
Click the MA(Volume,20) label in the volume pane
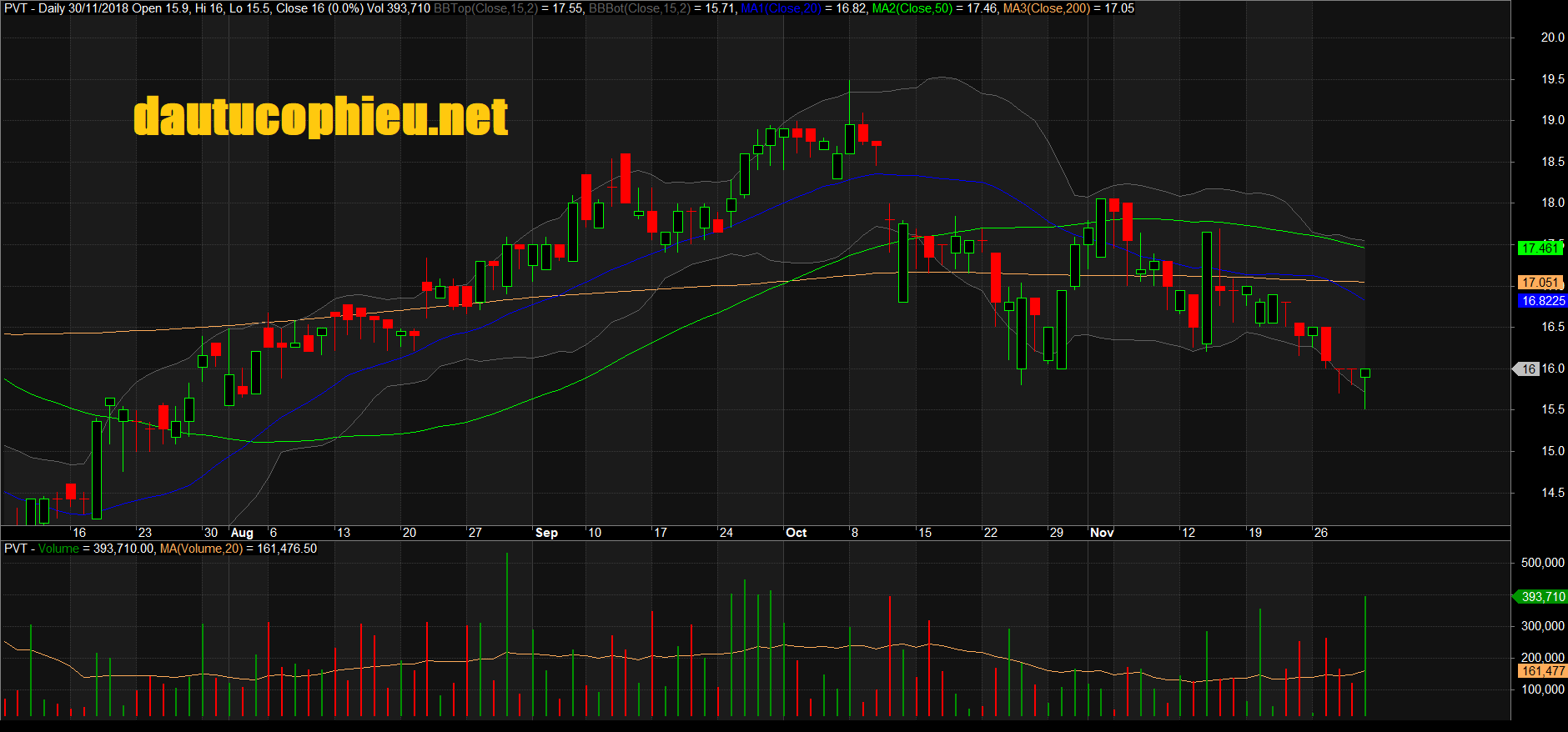(x=201, y=549)
